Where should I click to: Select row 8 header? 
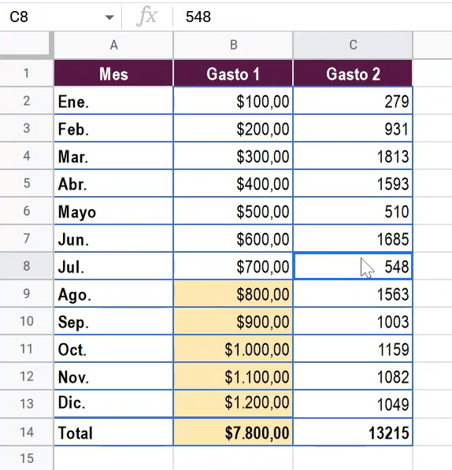coord(27,266)
